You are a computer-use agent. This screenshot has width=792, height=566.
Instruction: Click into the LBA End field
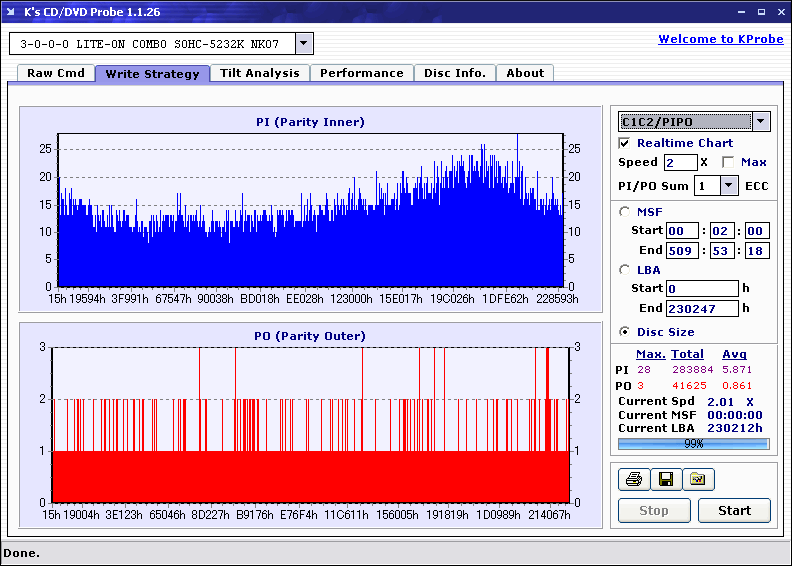click(x=701, y=309)
